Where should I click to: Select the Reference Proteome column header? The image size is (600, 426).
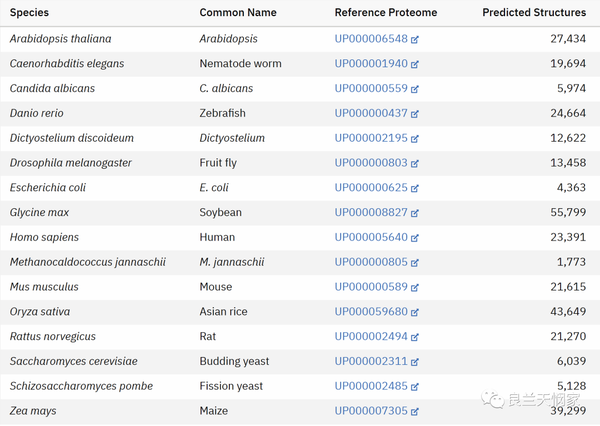385,13
